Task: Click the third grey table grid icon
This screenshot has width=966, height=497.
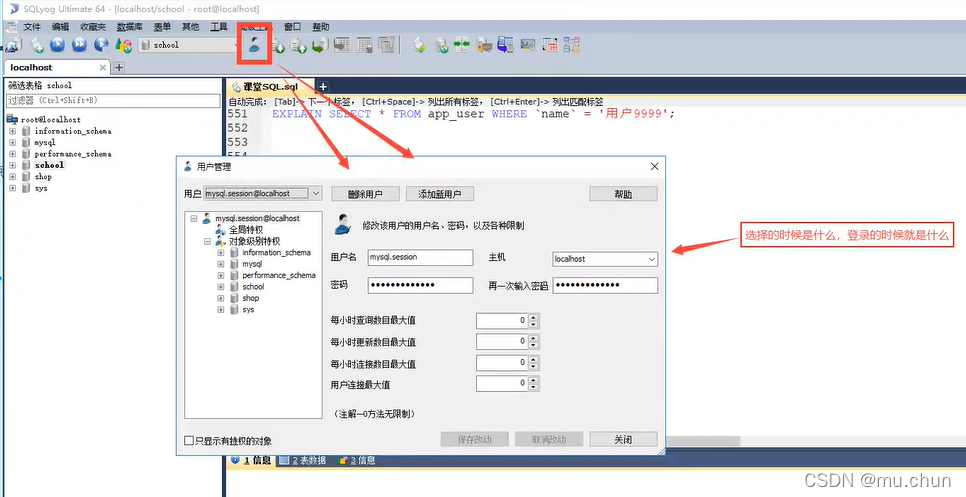Action: [386, 44]
